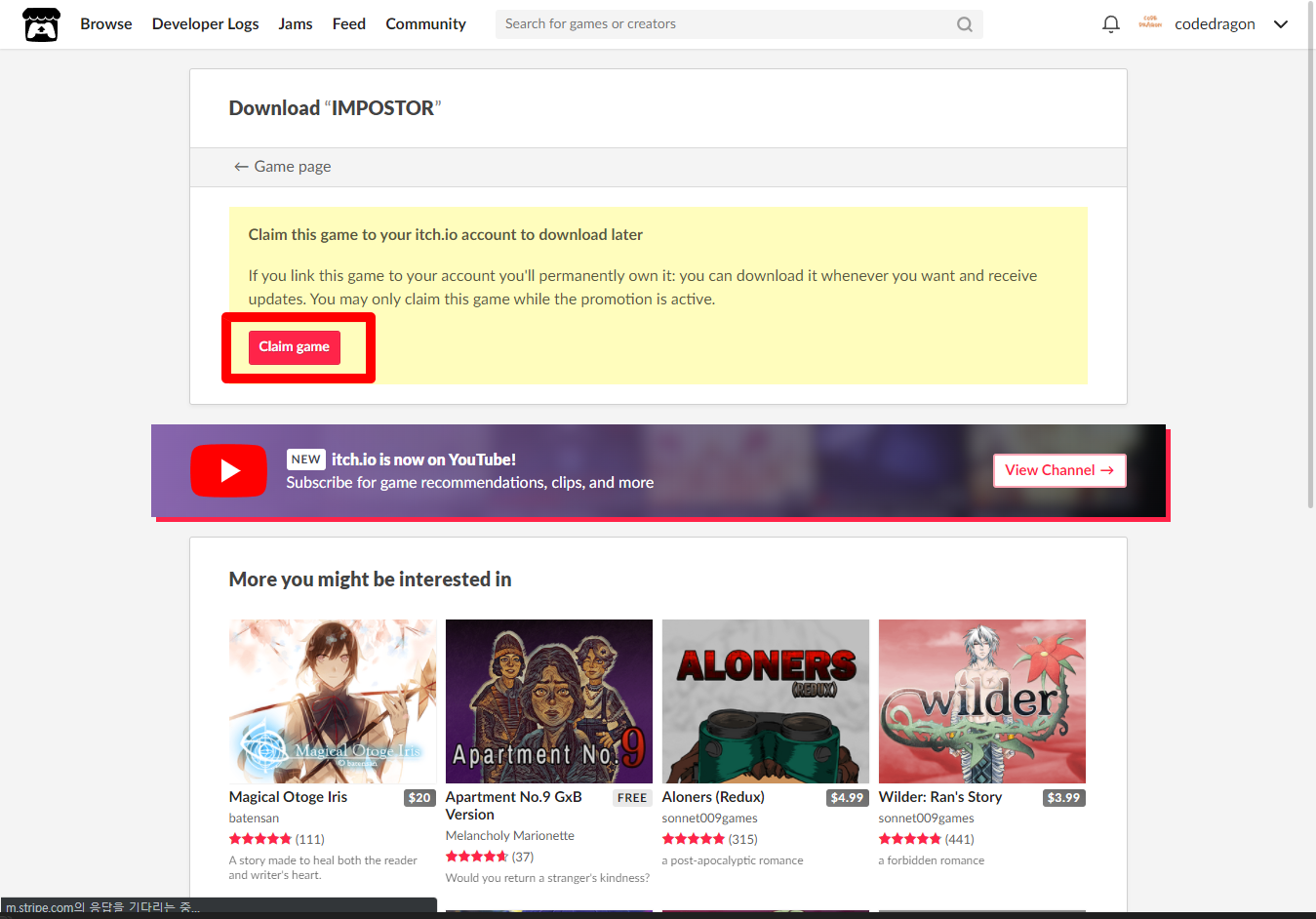Open Wilder: Ran's Story title link
Image resolution: width=1316 pixels, height=919 pixels.
pos(940,797)
